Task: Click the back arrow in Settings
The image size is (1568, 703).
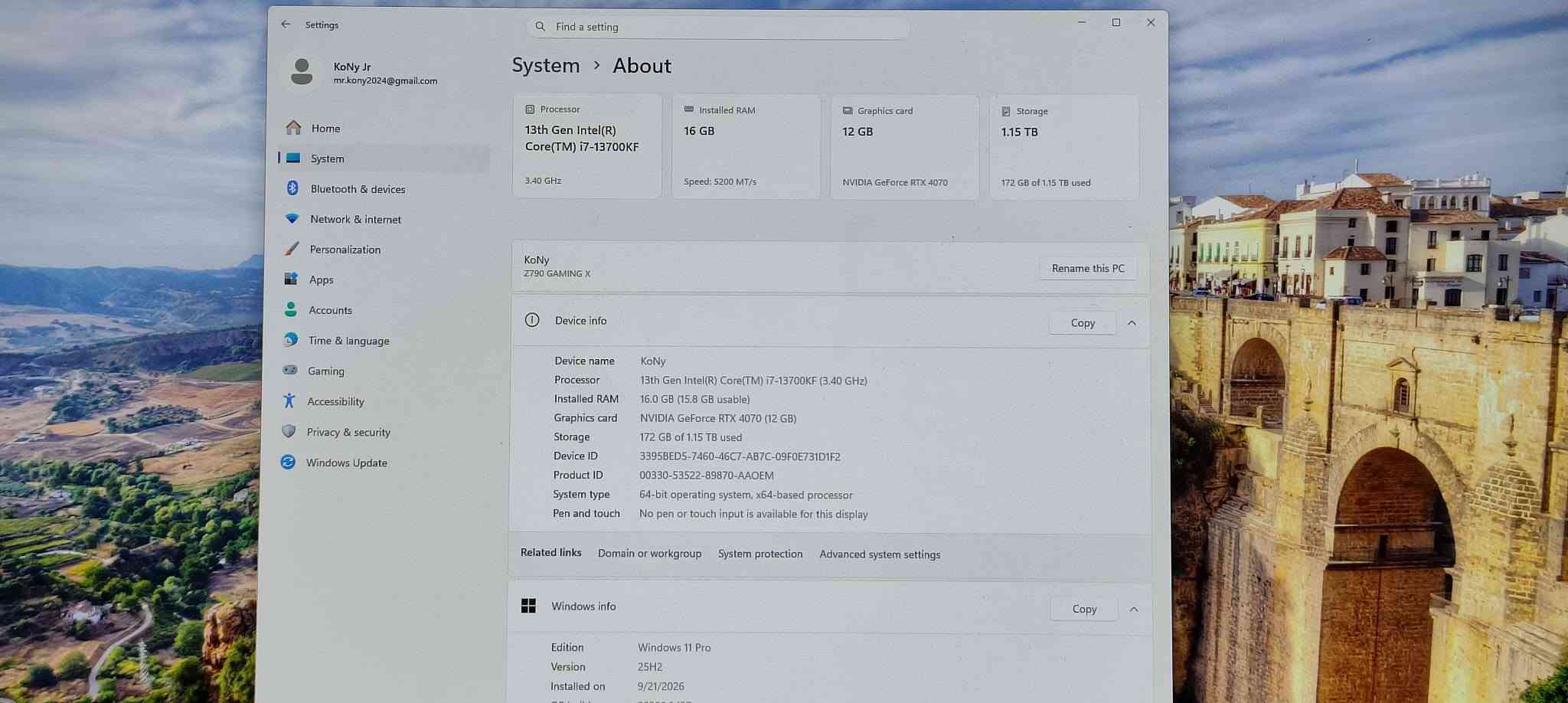Action: [286, 25]
